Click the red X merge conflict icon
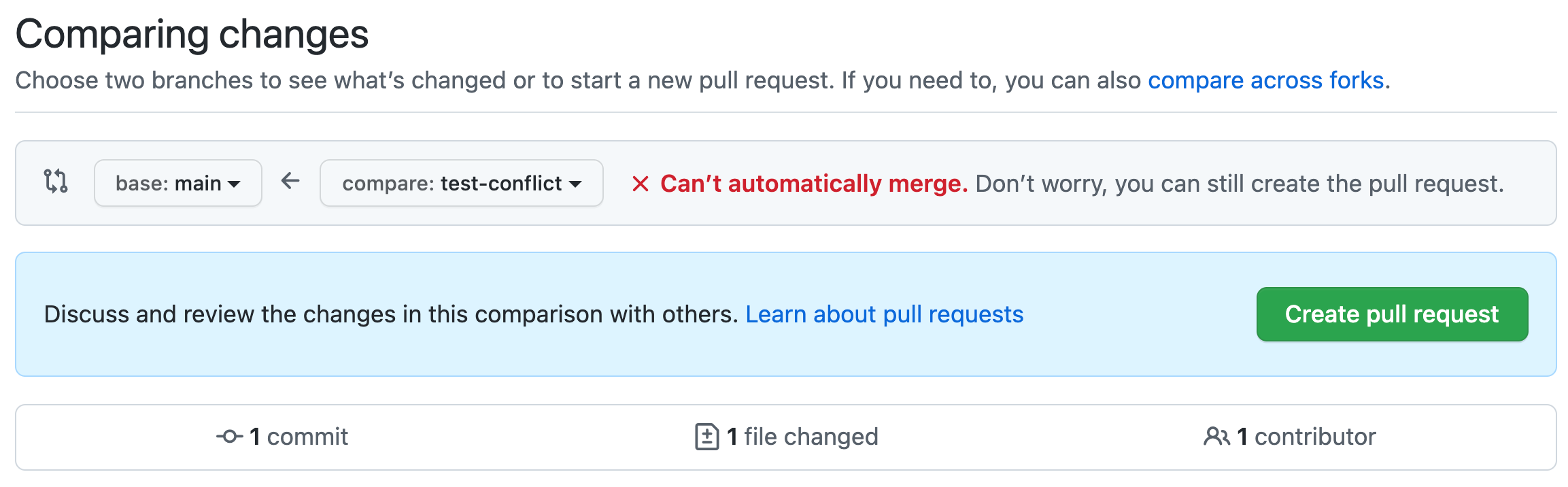 coord(640,184)
